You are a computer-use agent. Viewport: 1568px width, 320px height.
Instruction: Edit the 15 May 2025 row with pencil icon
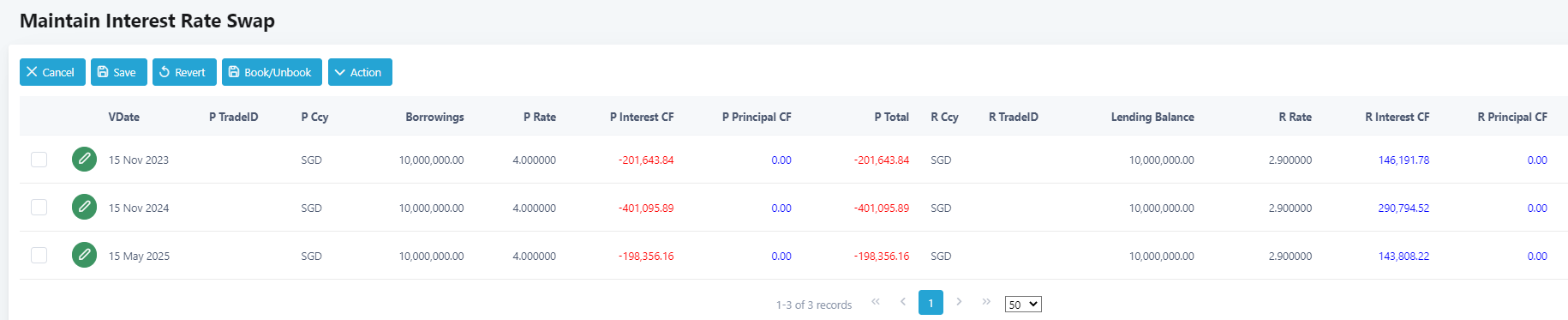pyautogui.click(x=84, y=255)
